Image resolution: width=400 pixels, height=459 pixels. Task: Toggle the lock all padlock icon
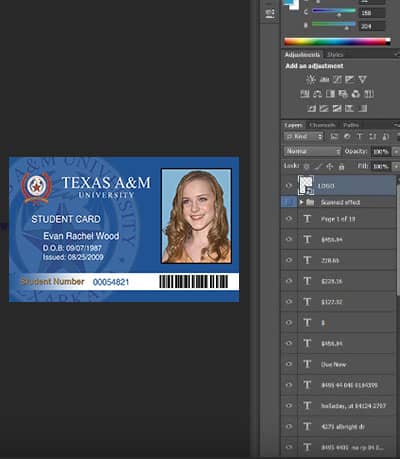pos(341,166)
